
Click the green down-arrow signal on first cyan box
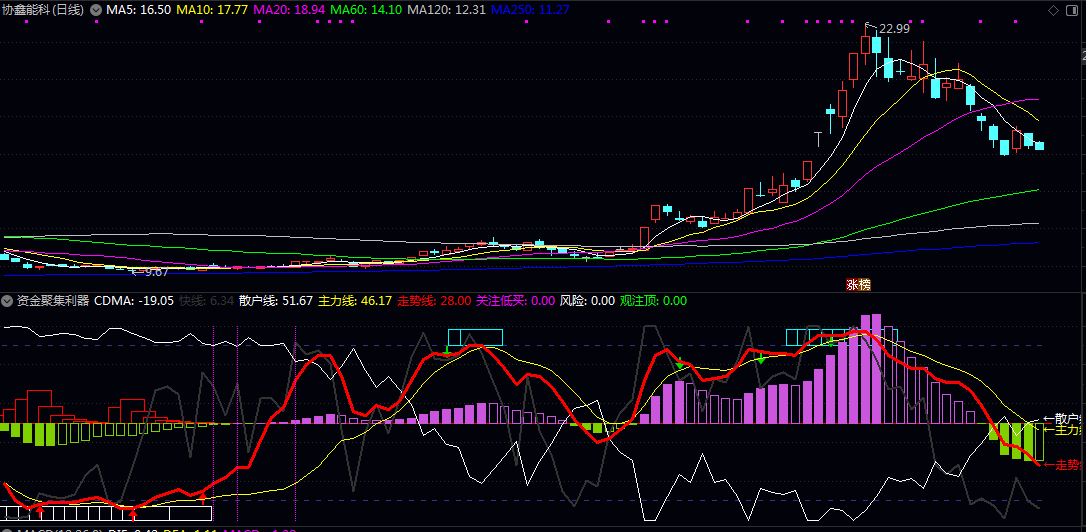click(447, 352)
